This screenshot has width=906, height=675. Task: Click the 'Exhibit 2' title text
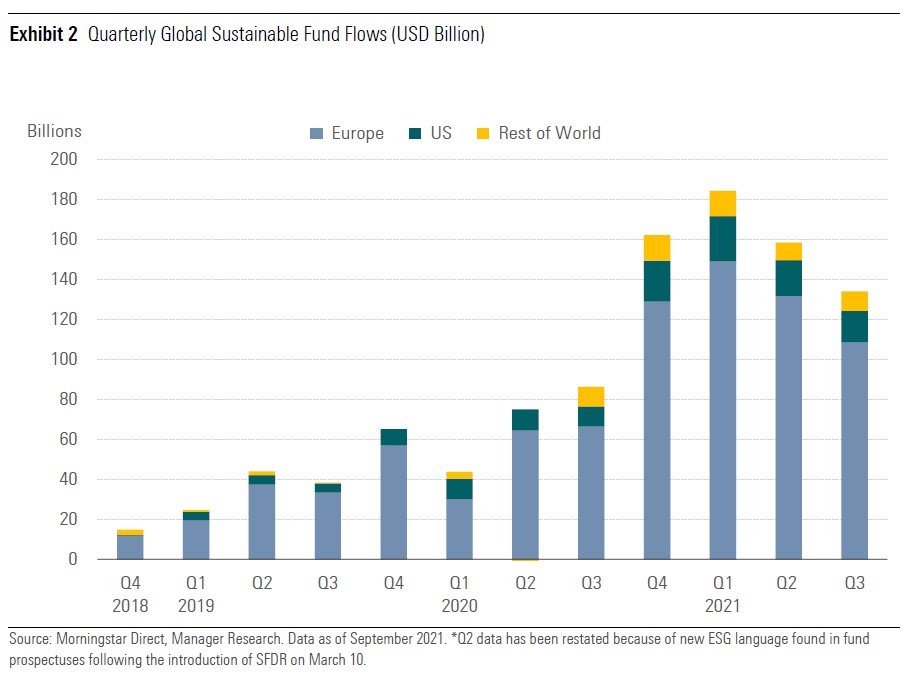[46, 35]
